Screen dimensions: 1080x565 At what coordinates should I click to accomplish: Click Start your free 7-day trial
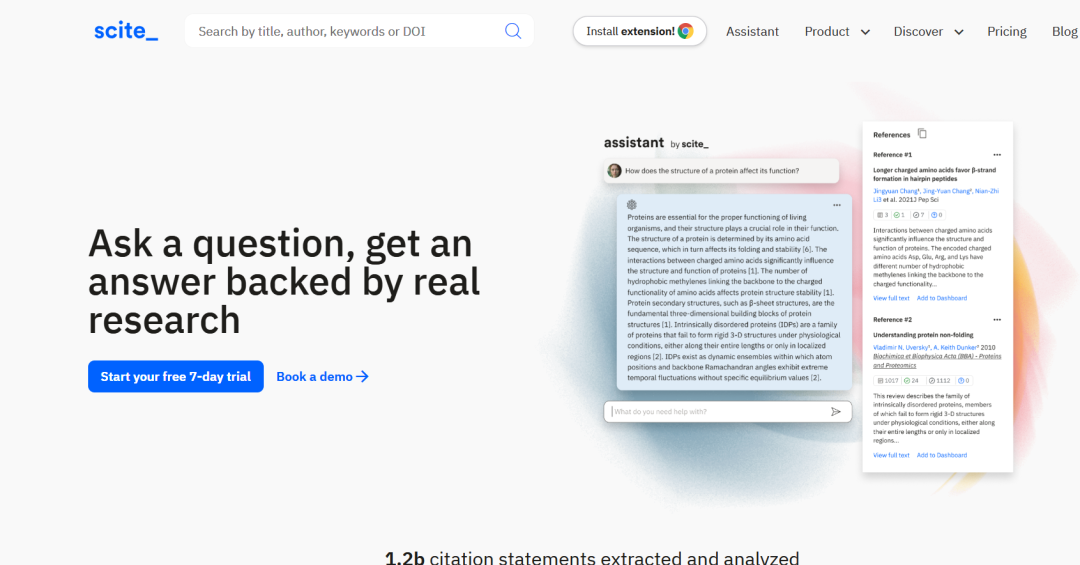coord(176,376)
